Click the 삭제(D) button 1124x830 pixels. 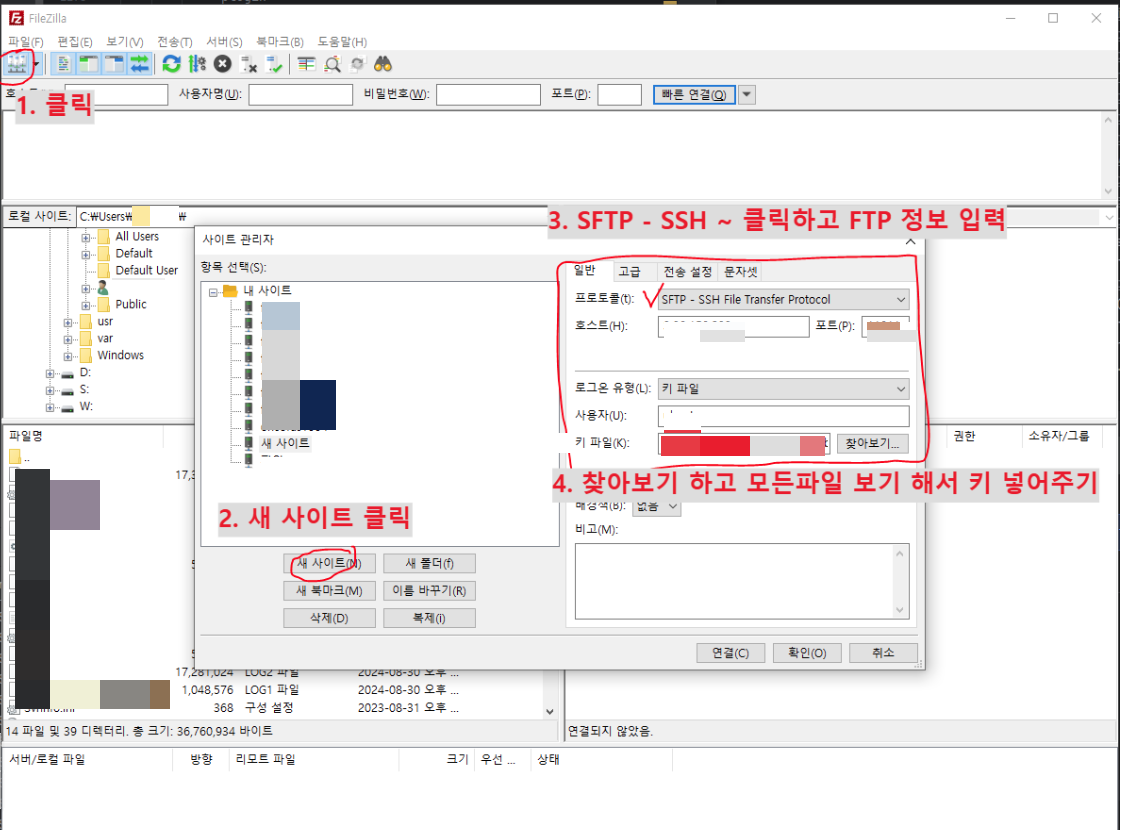click(329, 618)
